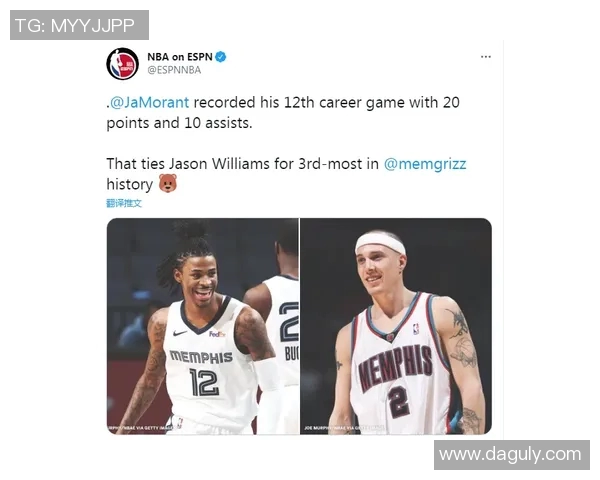
Task: Open the @memgrizz mention link
Action: tap(425, 164)
